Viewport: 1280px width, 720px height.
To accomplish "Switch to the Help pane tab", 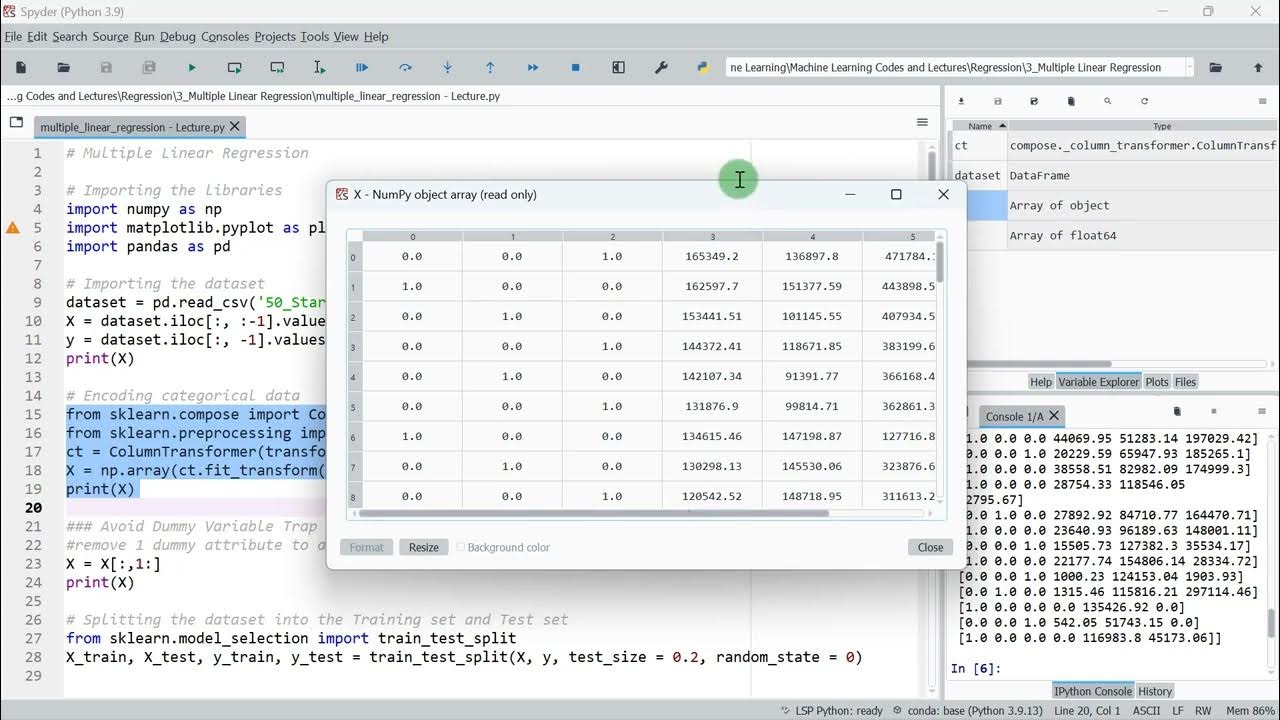I will coord(1041,382).
